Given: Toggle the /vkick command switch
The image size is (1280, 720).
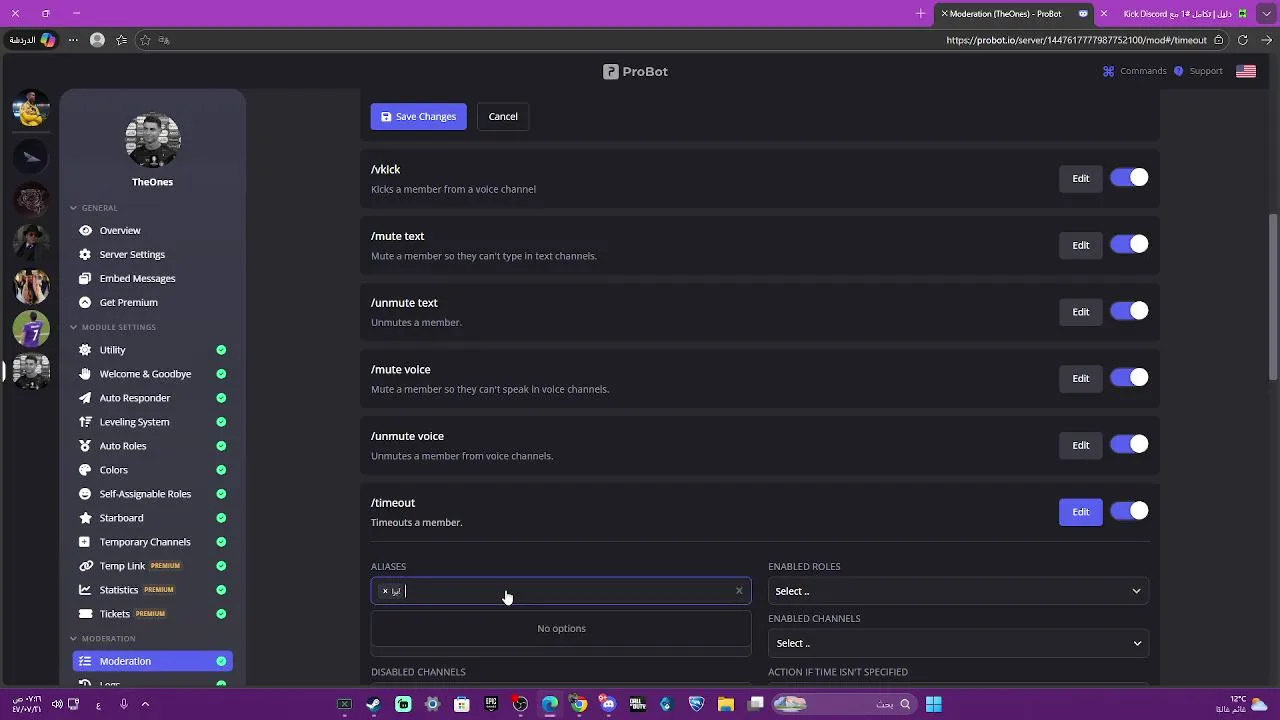Looking at the screenshot, I should 1129,178.
